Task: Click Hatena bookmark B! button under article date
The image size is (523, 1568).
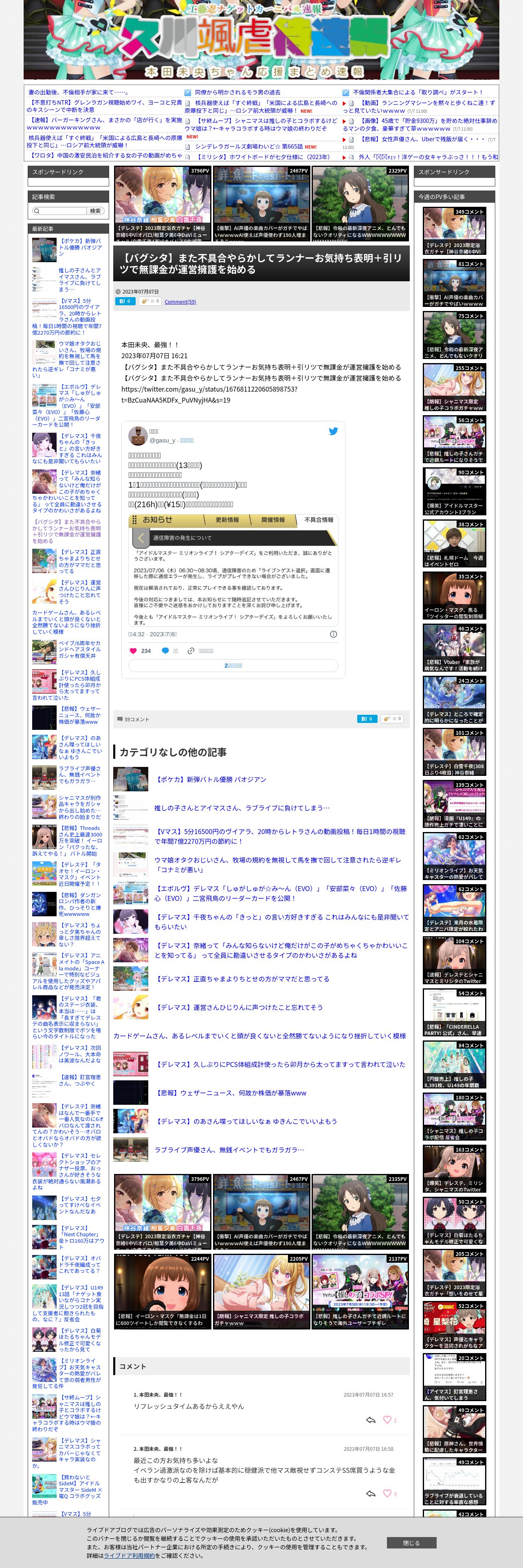Action: [125, 301]
